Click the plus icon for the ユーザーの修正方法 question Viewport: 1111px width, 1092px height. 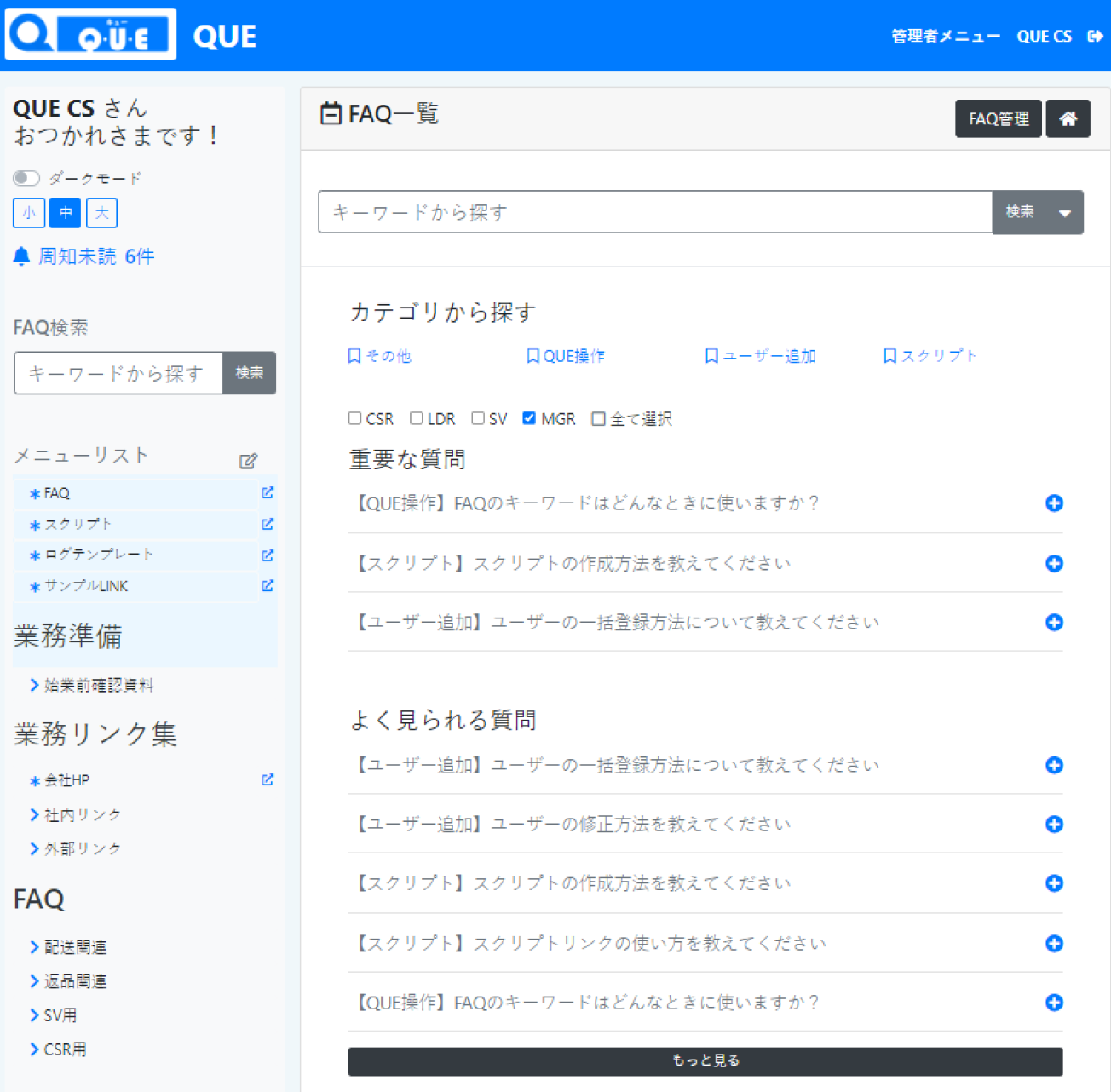[x=1054, y=825]
